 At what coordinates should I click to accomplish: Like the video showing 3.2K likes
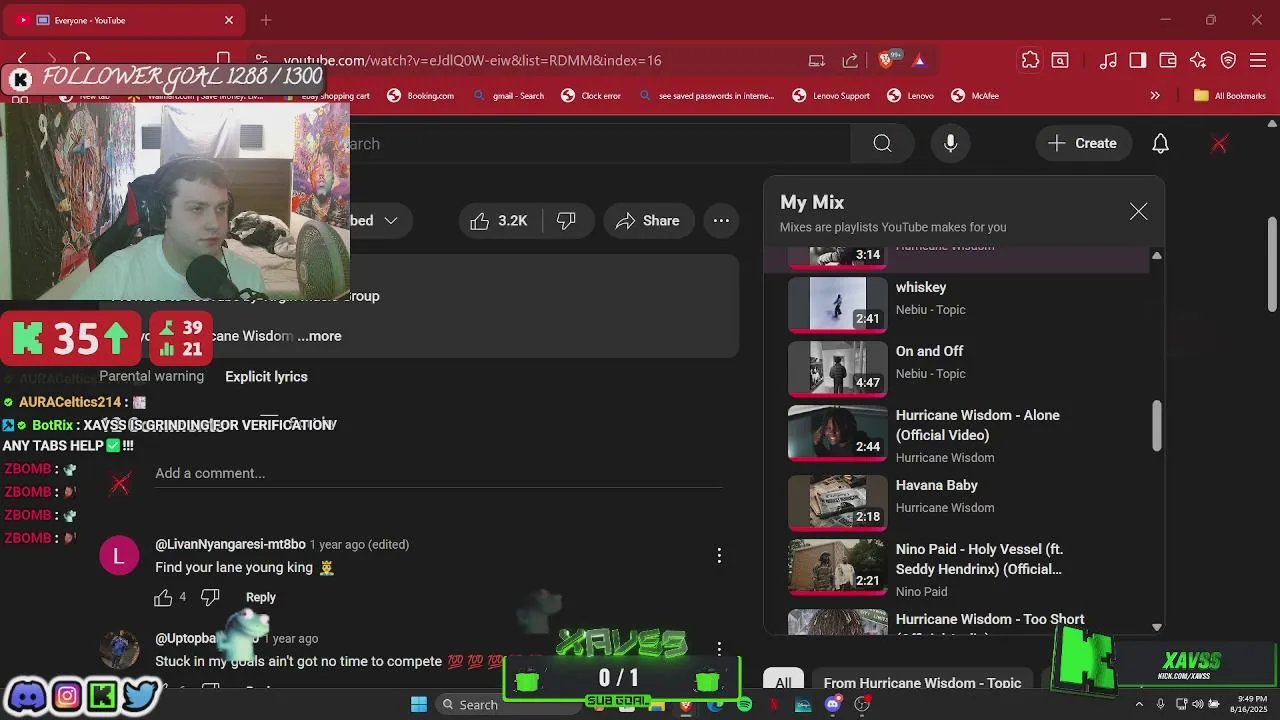[x=499, y=221]
